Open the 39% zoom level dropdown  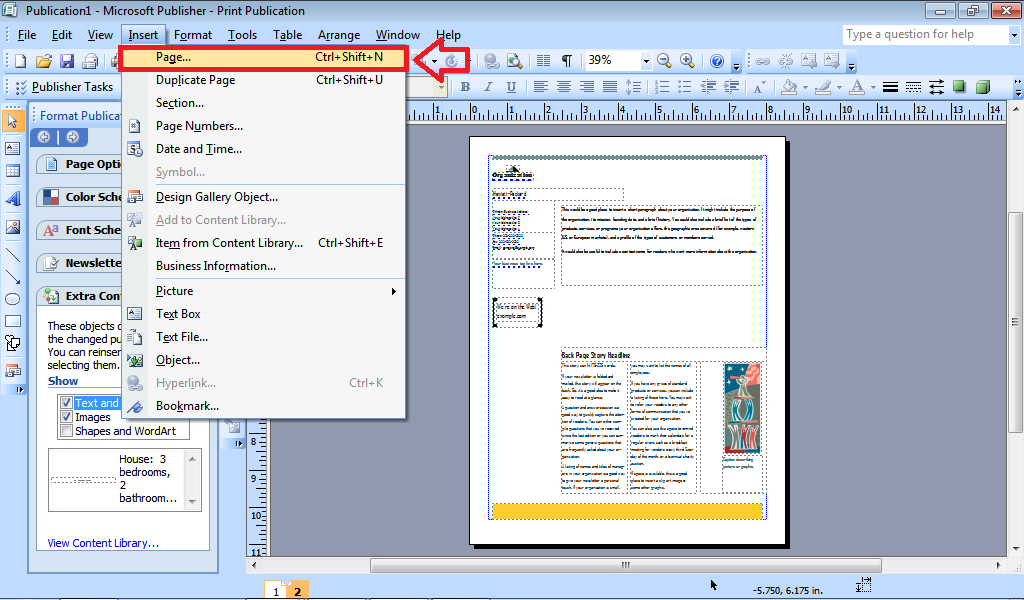pos(646,61)
